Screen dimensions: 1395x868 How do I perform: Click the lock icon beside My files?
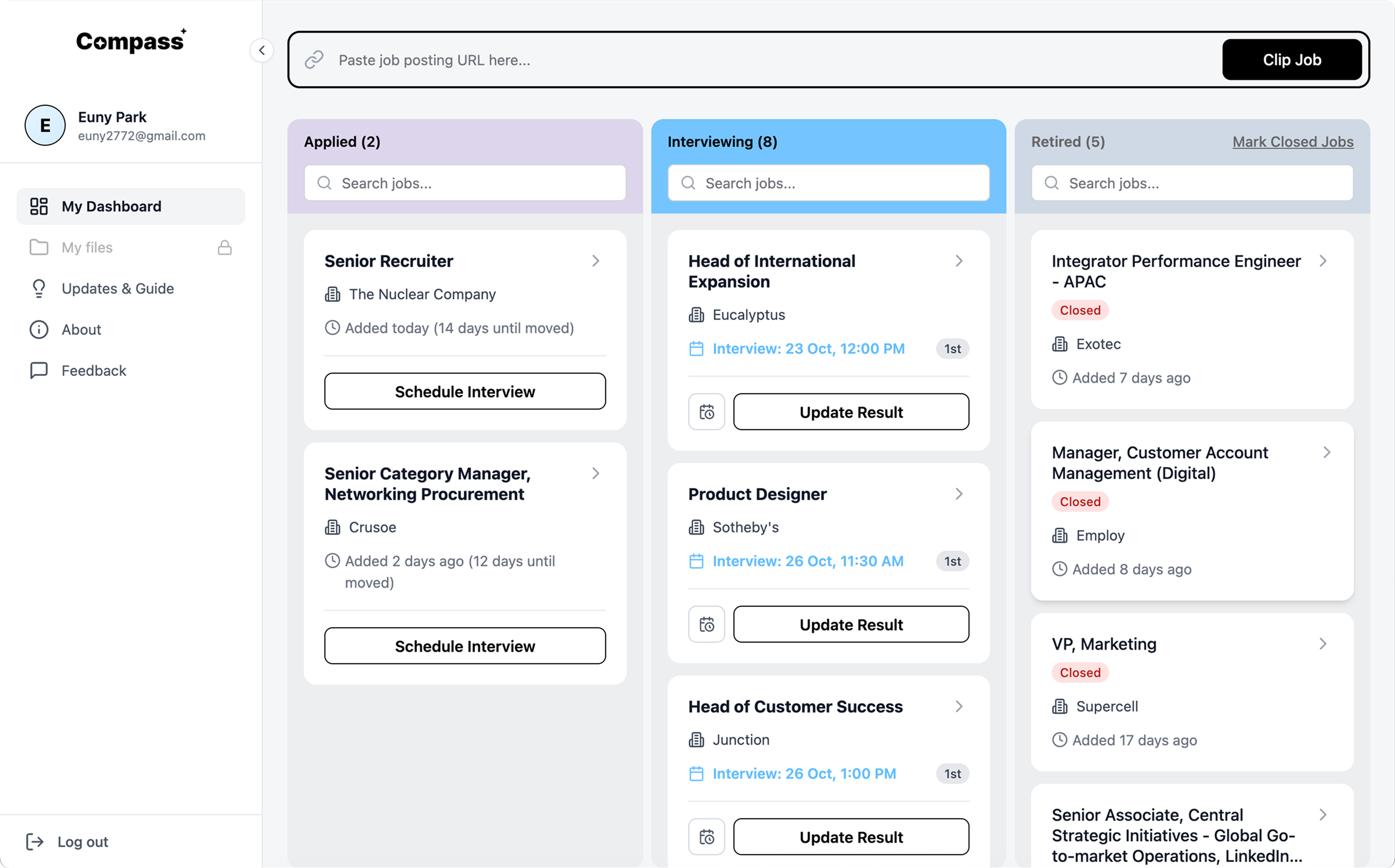(224, 247)
